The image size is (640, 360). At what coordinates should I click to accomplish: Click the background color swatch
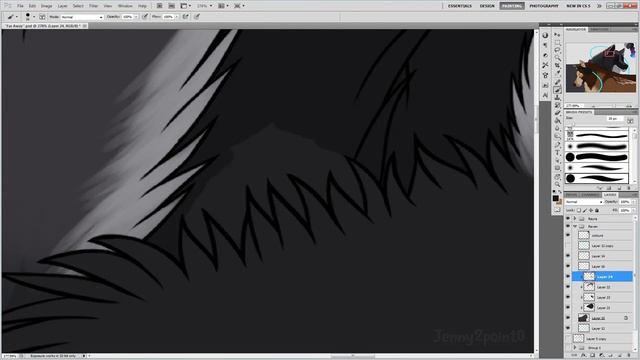click(560, 202)
